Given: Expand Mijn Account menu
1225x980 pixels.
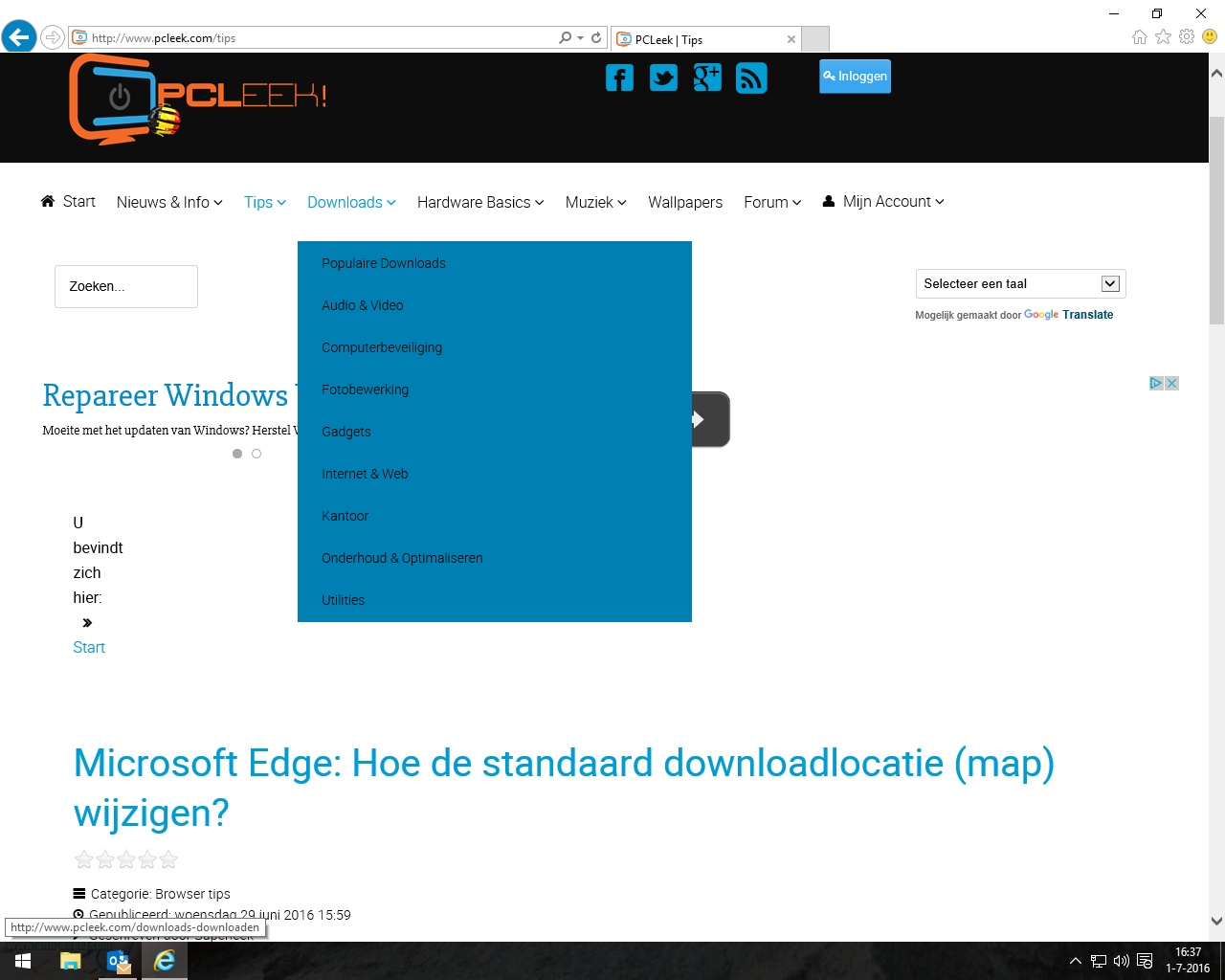Looking at the screenshot, I should [x=883, y=201].
